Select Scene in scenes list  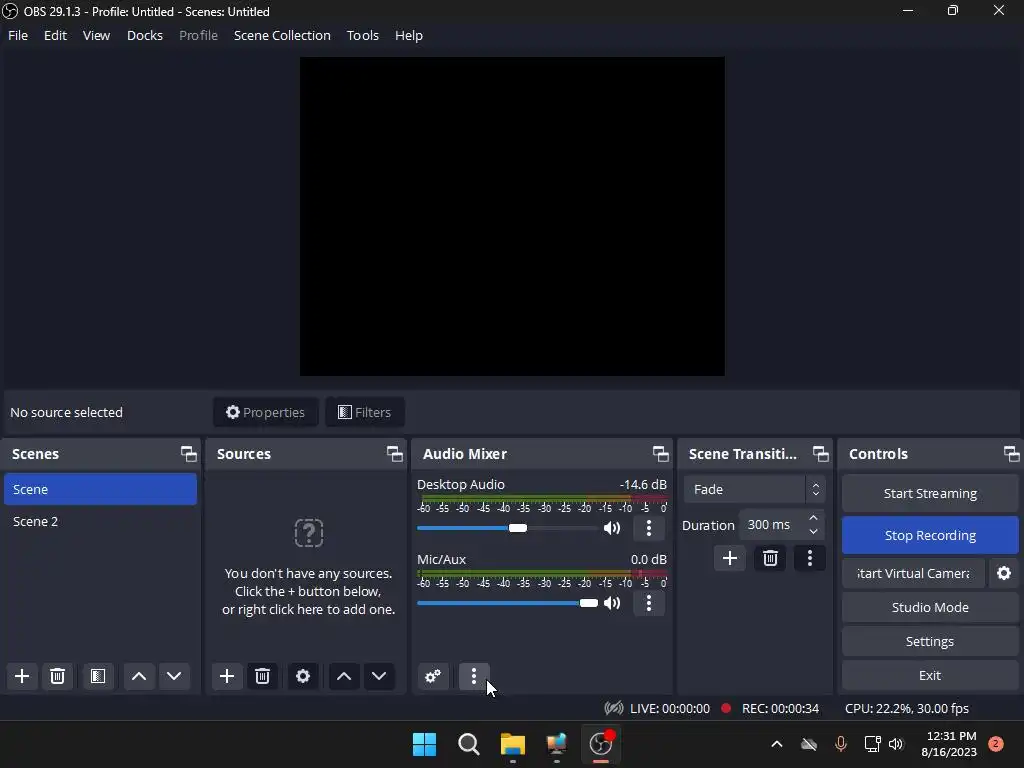click(100, 489)
